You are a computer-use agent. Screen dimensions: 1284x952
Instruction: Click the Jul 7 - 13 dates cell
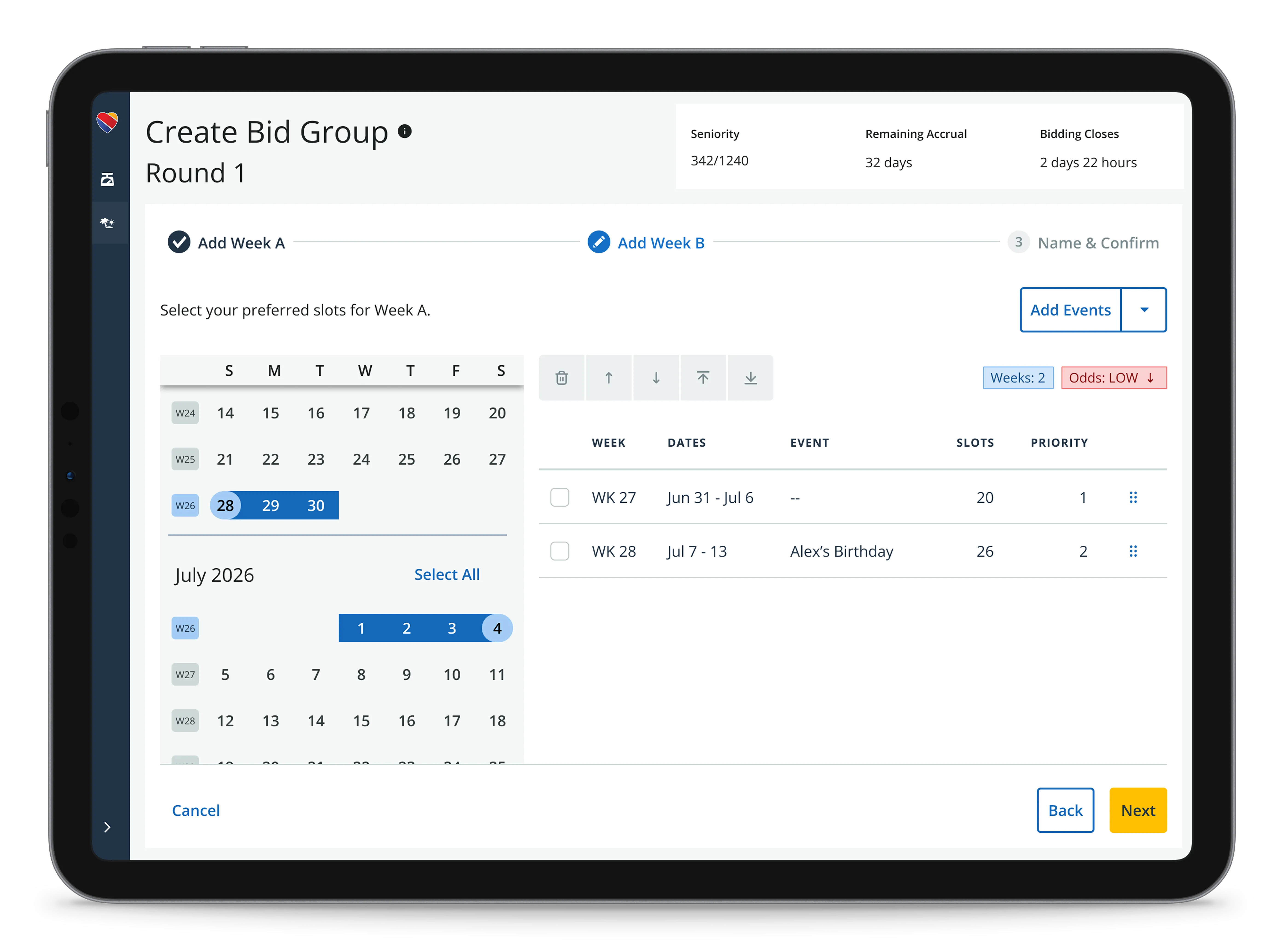[x=697, y=551]
